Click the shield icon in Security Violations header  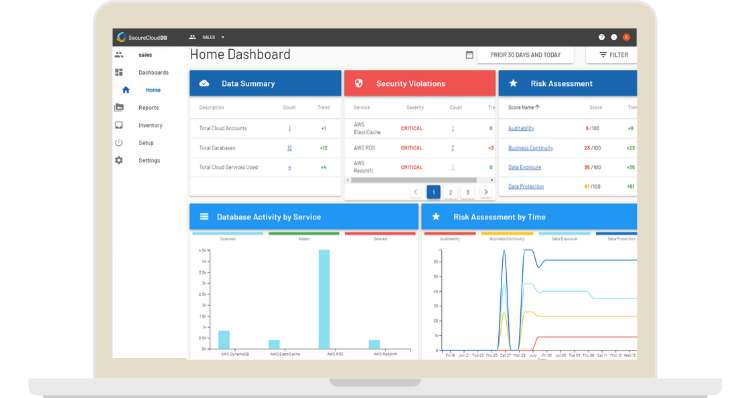(x=359, y=83)
